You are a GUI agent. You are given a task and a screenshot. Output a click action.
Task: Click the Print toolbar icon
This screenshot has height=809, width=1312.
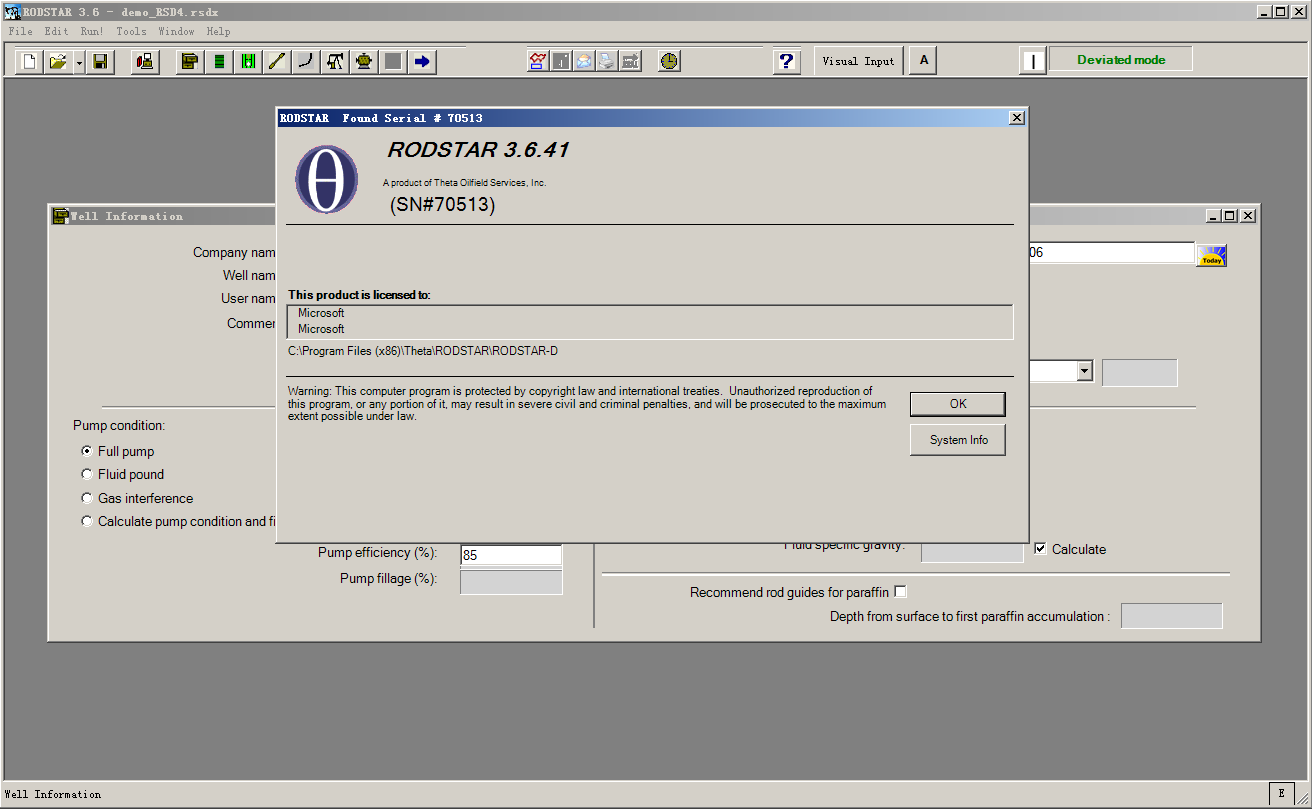[x=607, y=61]
